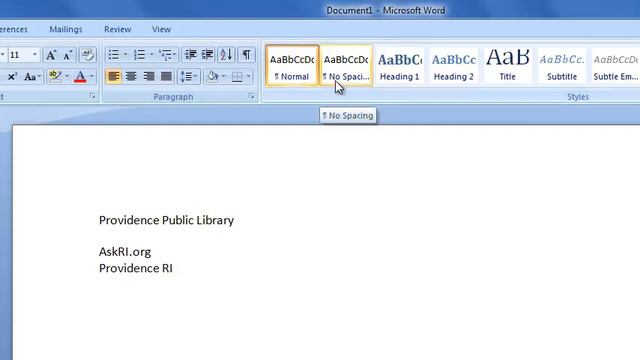Viewport: 640px width, 360px height.
Task: Toggle show paragraph marks
Action: tap(247, 55)
